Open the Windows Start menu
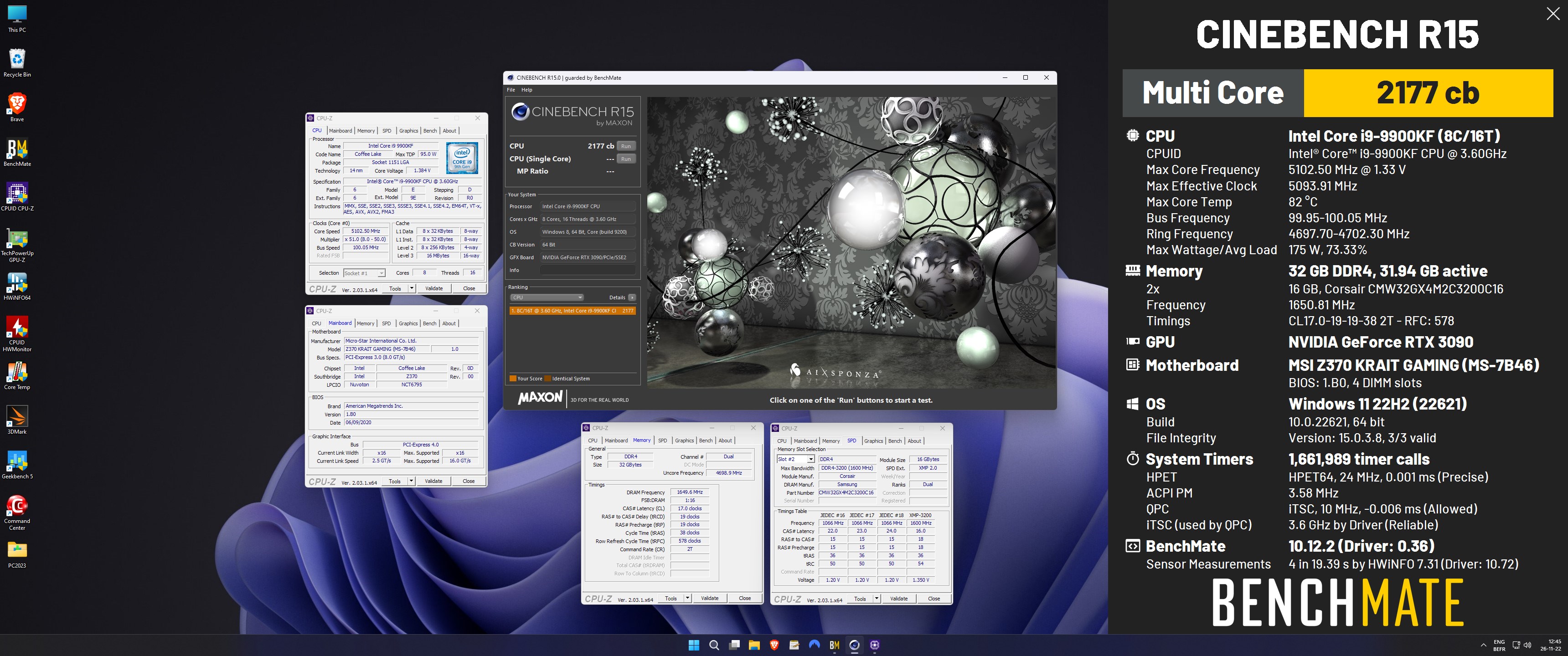The height and width of the screenshot is (656, 1568). point(693,645)
